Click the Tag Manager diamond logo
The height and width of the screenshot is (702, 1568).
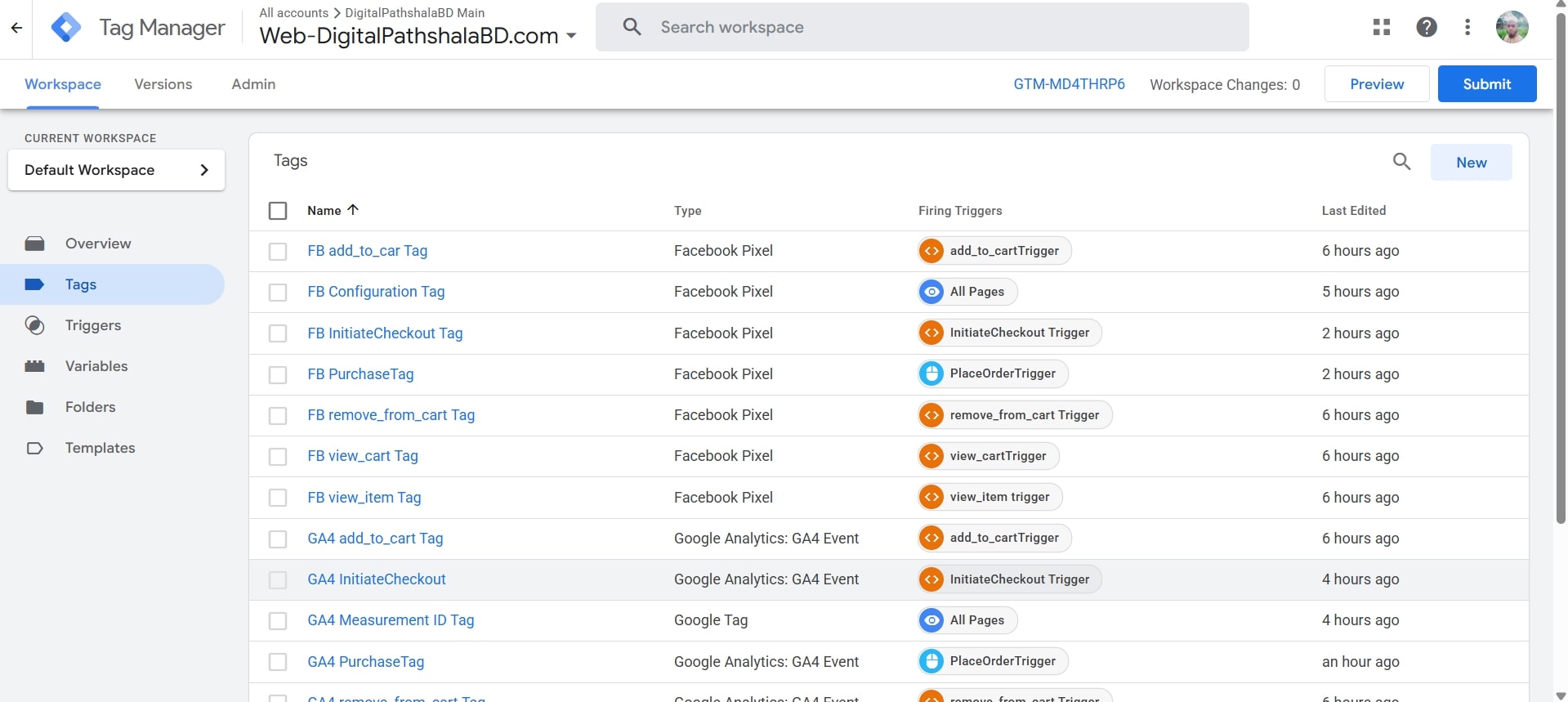coord(66,28)
